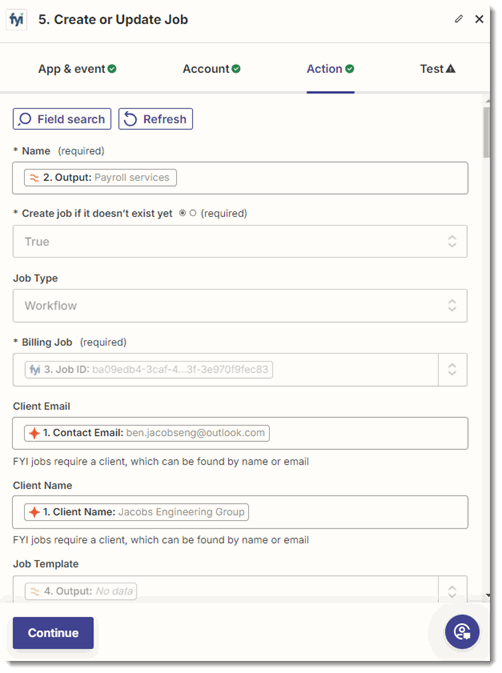Click the orange star icon in Client Name pill
This screenshot has width=502, height=673.
pyautogui.click(x=34, y=512)
